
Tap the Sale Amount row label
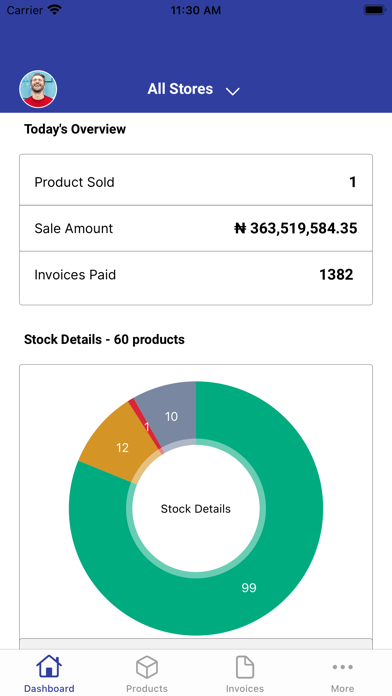74,228
